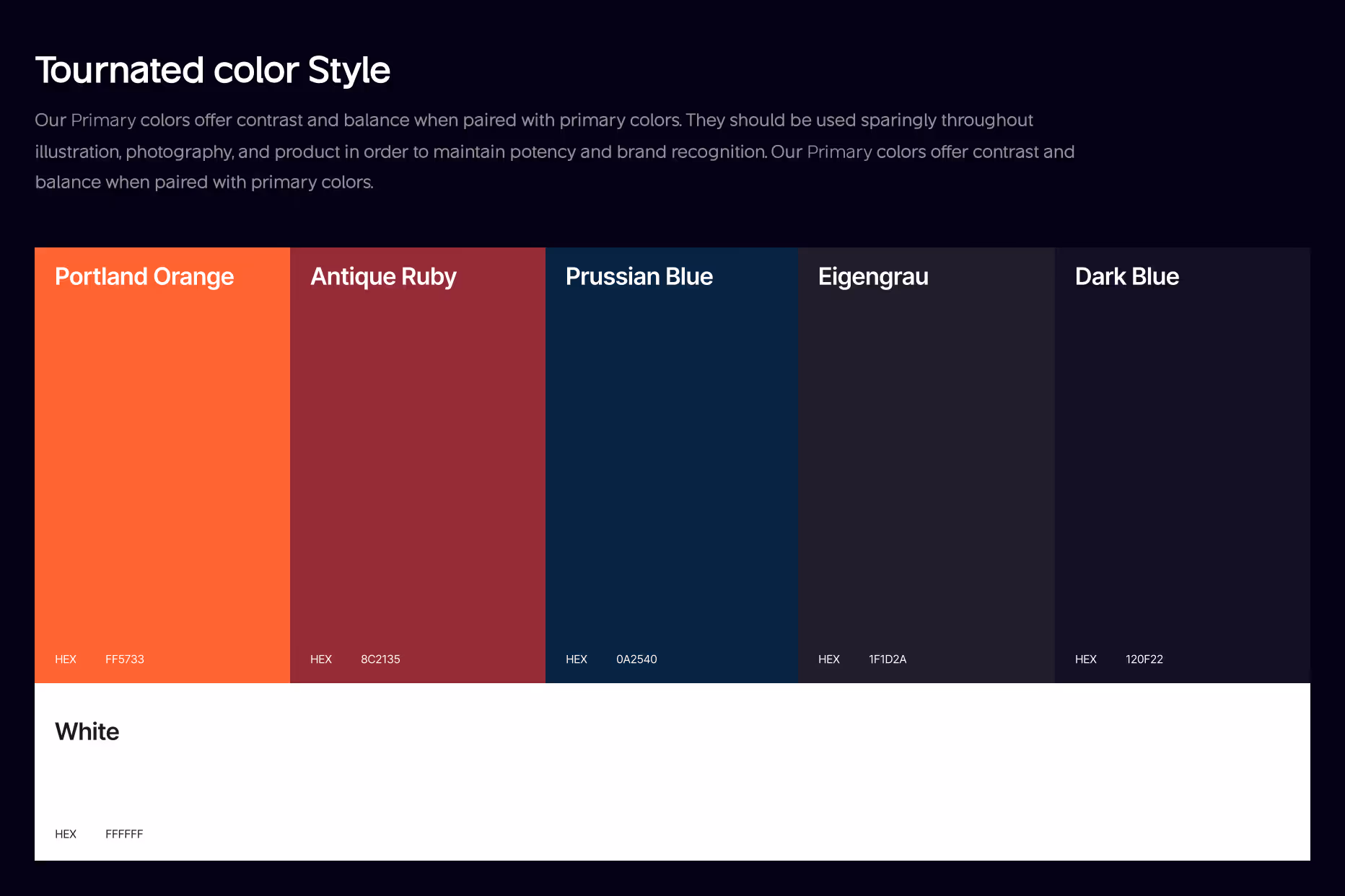
Task: Click the hex value FF5733
Action: pos(125,659)
